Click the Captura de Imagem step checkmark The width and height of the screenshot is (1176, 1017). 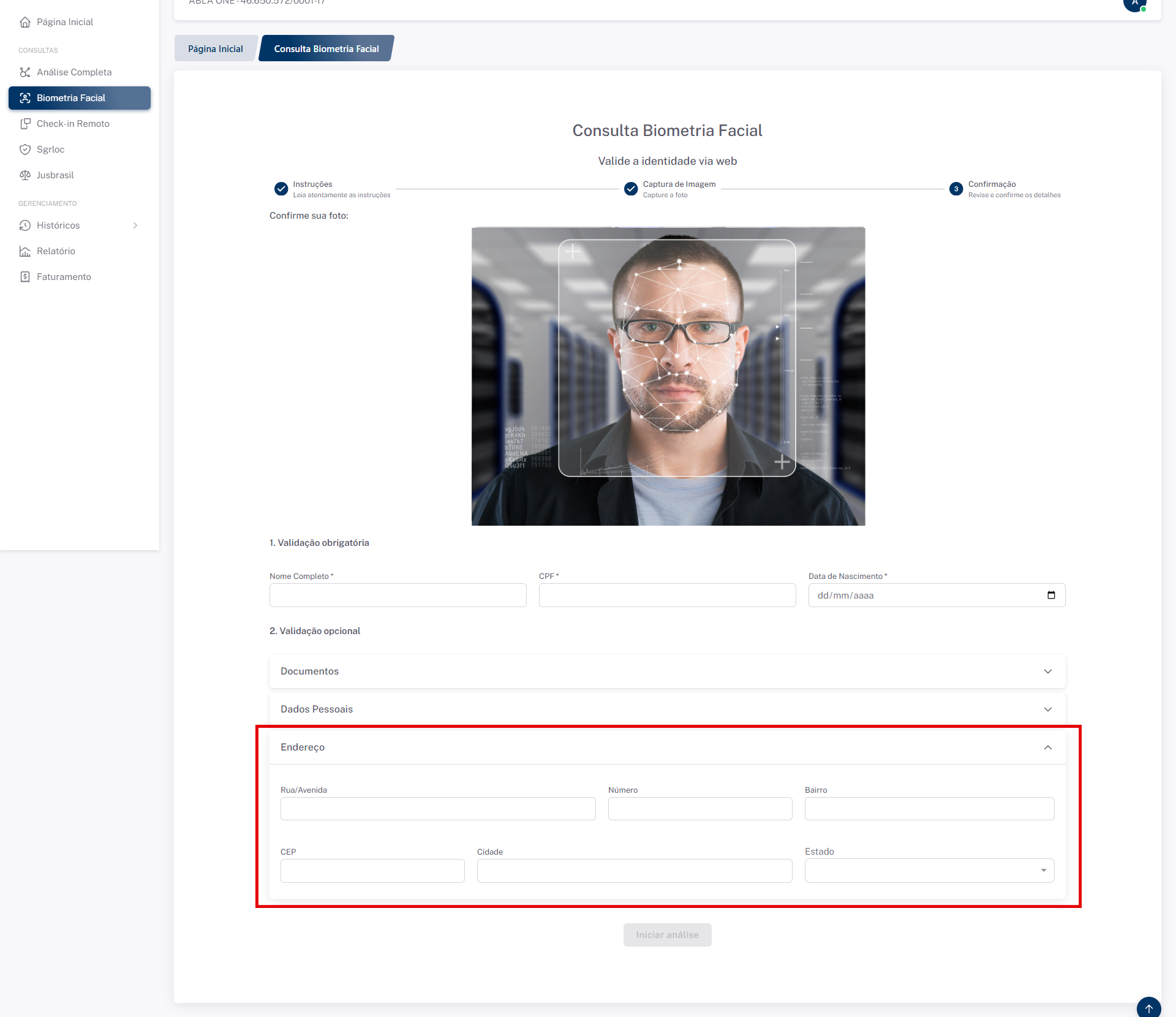coord(631,189)
